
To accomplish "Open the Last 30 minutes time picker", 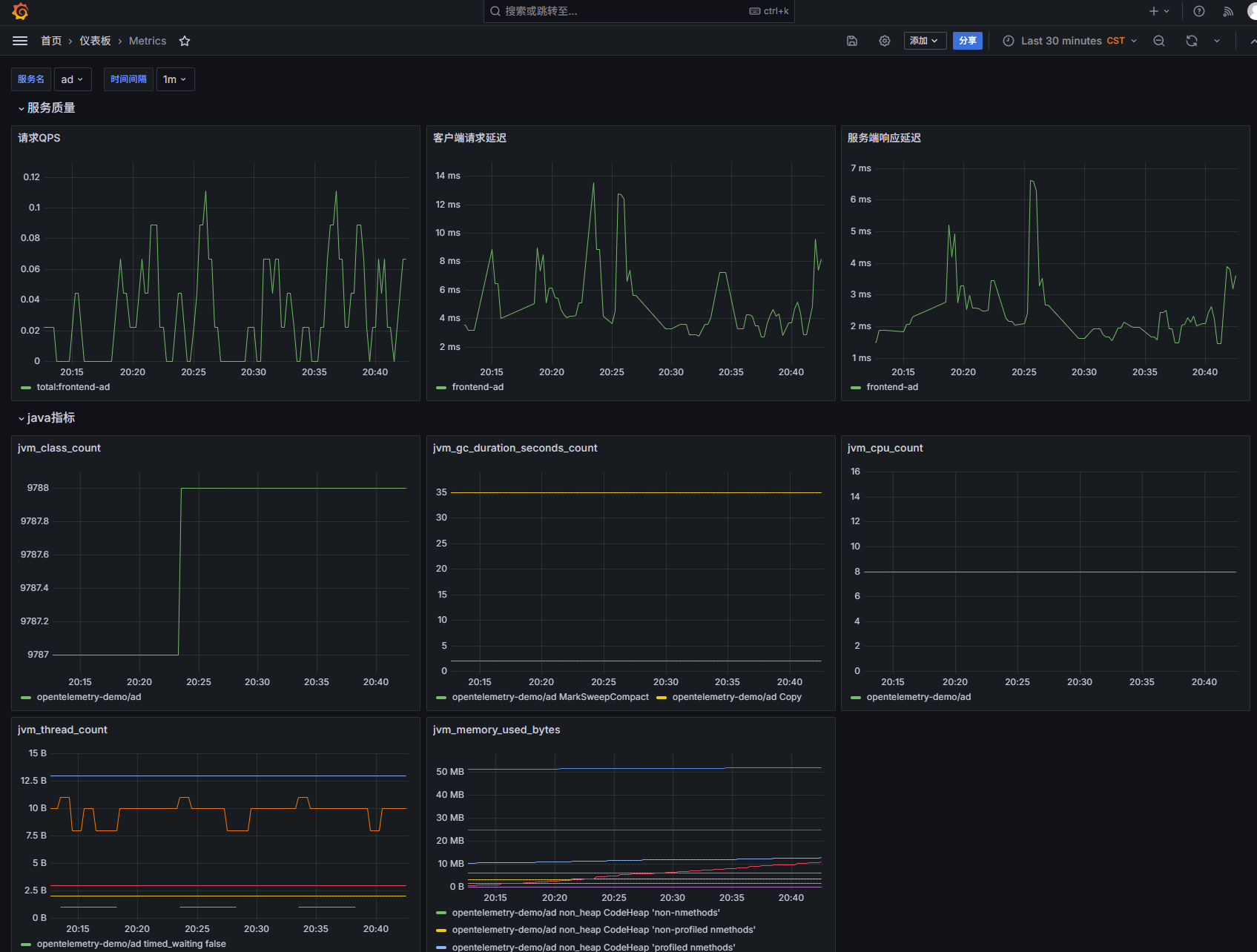I will (1070, 41).
